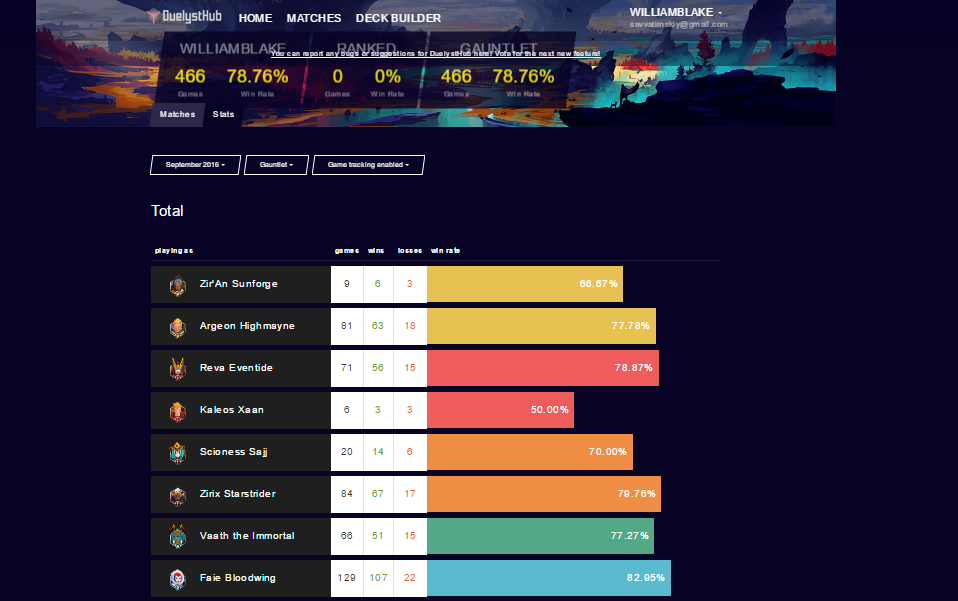Click the Total section heading
The width and height of the screenshot is (958, 601).
[x=167, y=211]
